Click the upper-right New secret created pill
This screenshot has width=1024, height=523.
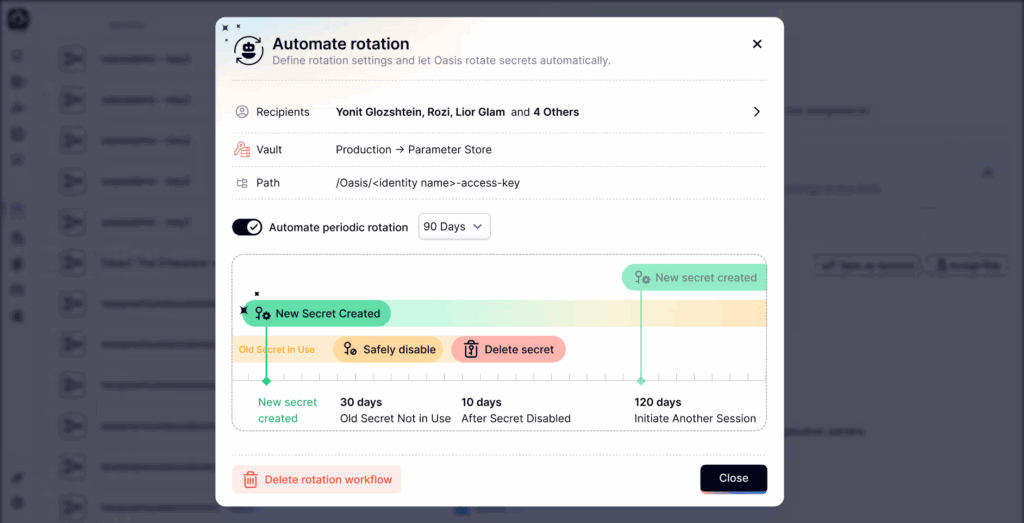pyautogui.click(x=694, y=277)
